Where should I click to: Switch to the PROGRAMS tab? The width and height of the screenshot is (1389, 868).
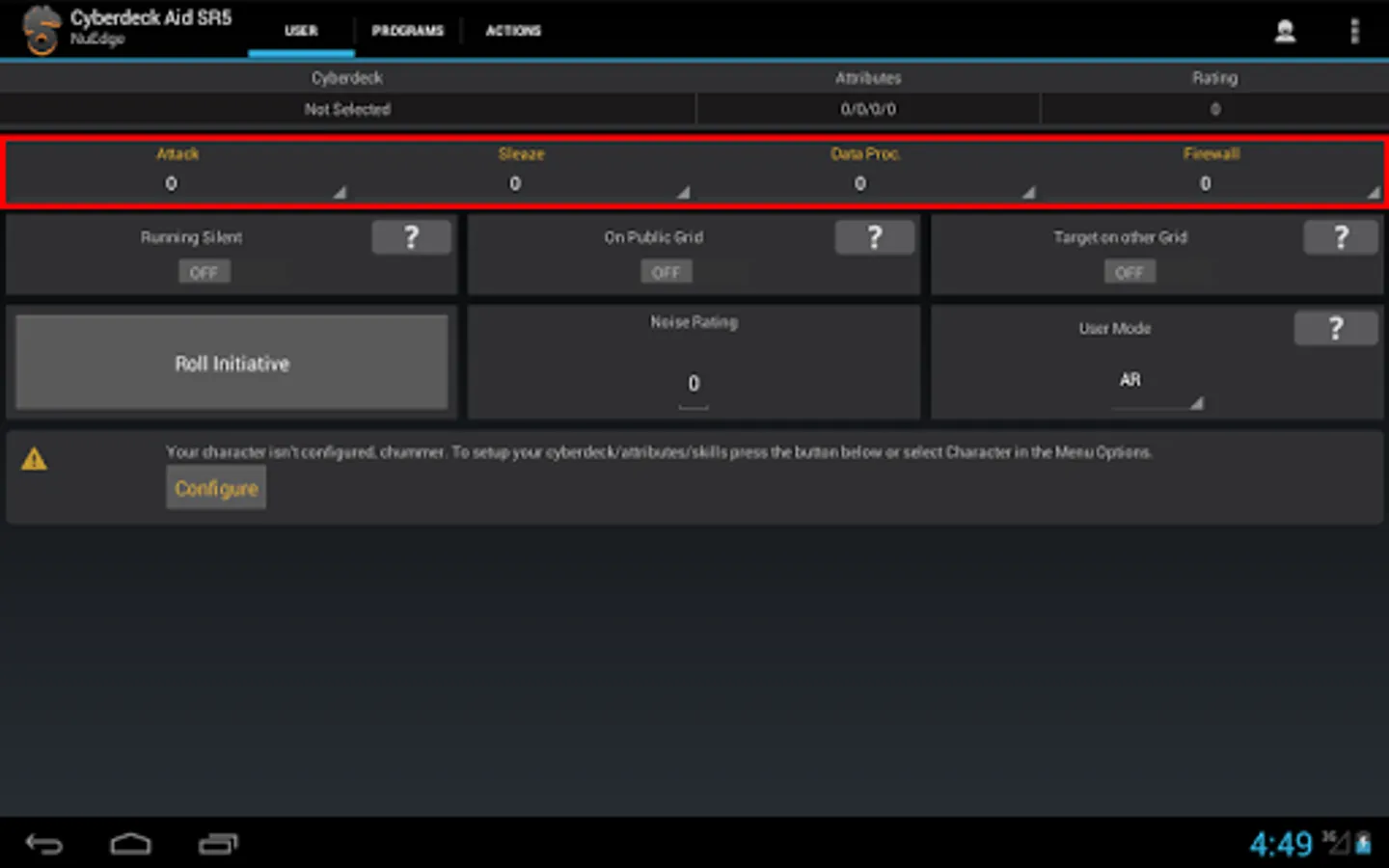click(408, 31)
